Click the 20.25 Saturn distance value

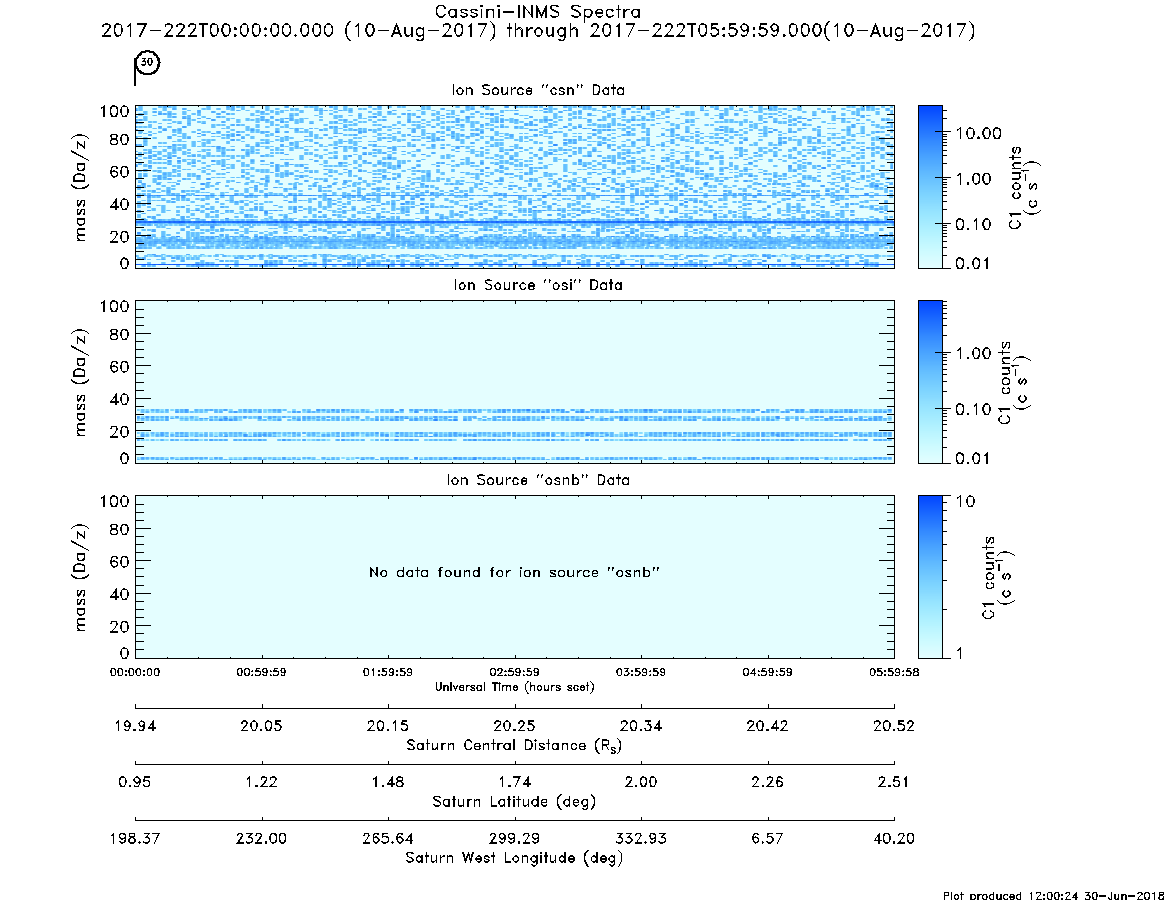click(x=514, y=726)
